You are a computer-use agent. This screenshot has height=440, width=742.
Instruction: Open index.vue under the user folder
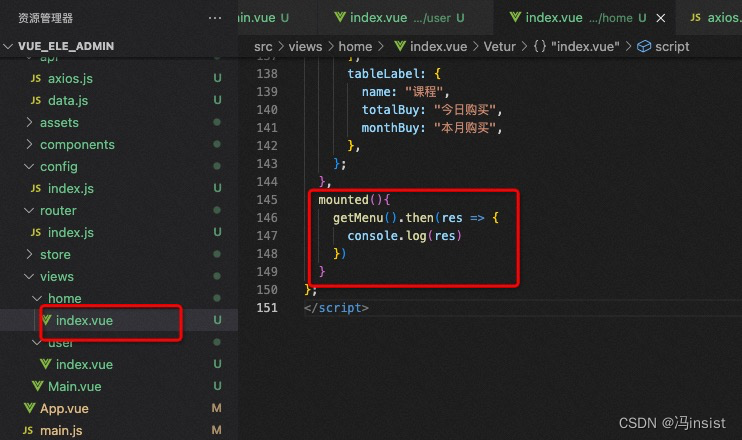[x=84, y=364]
